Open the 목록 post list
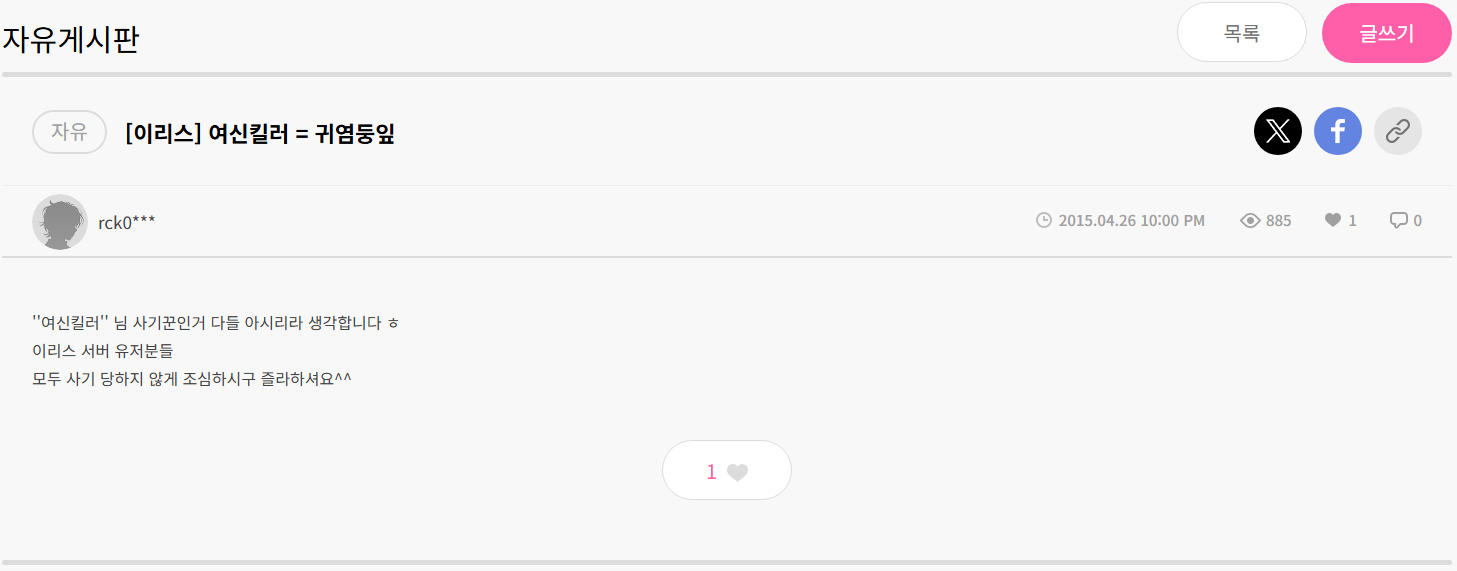 [x=1242, y=33]
